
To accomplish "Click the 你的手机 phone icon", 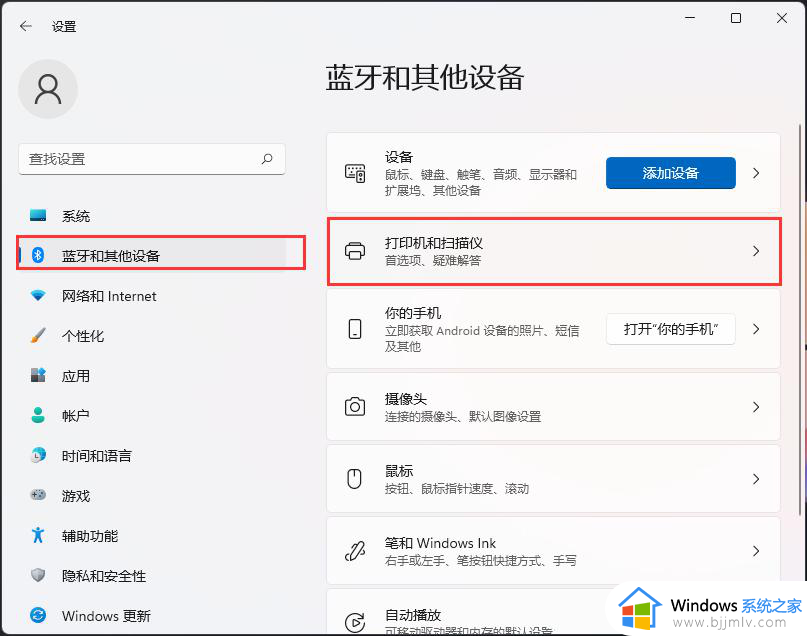I will pos(355,329).
